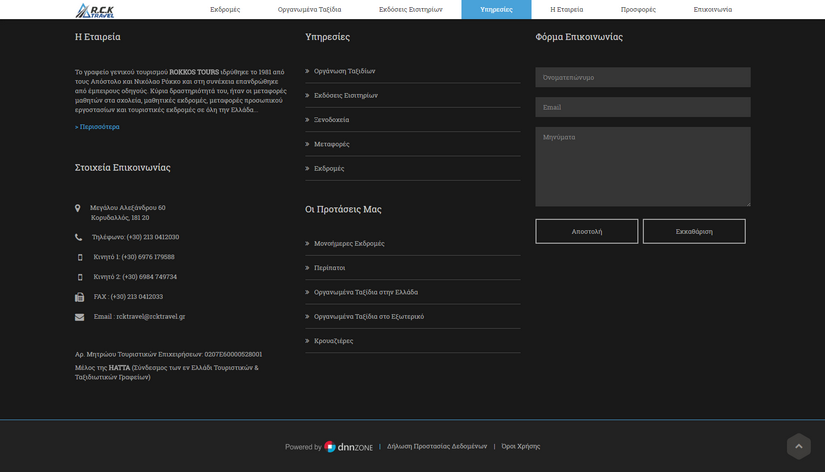Open the Κρουαζιέρες link
The height and width of the screenshot is (472, 825).
[x=333, y=341]
